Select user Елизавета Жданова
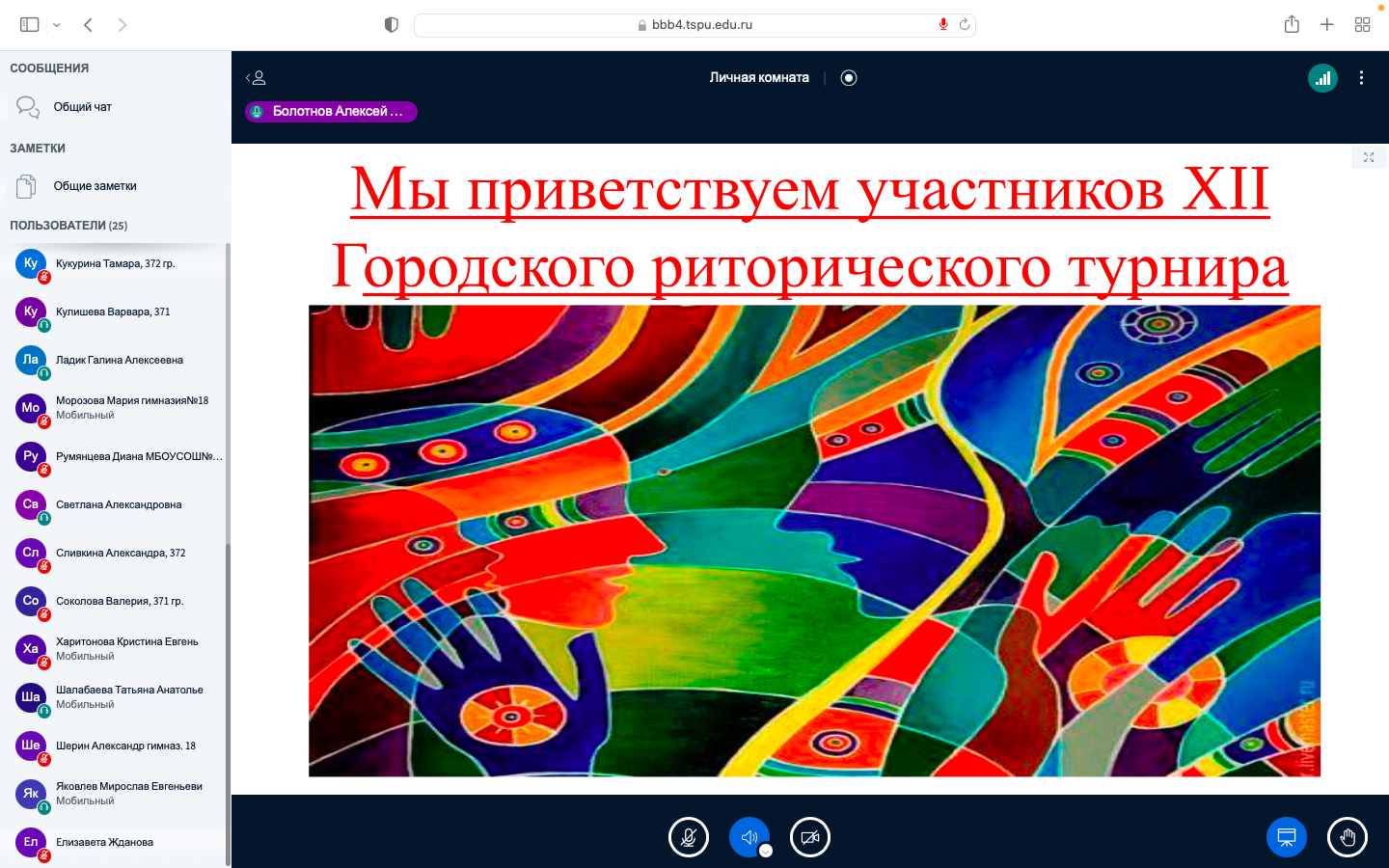Viewport: 1389px width, 868px height. (114, 842)
